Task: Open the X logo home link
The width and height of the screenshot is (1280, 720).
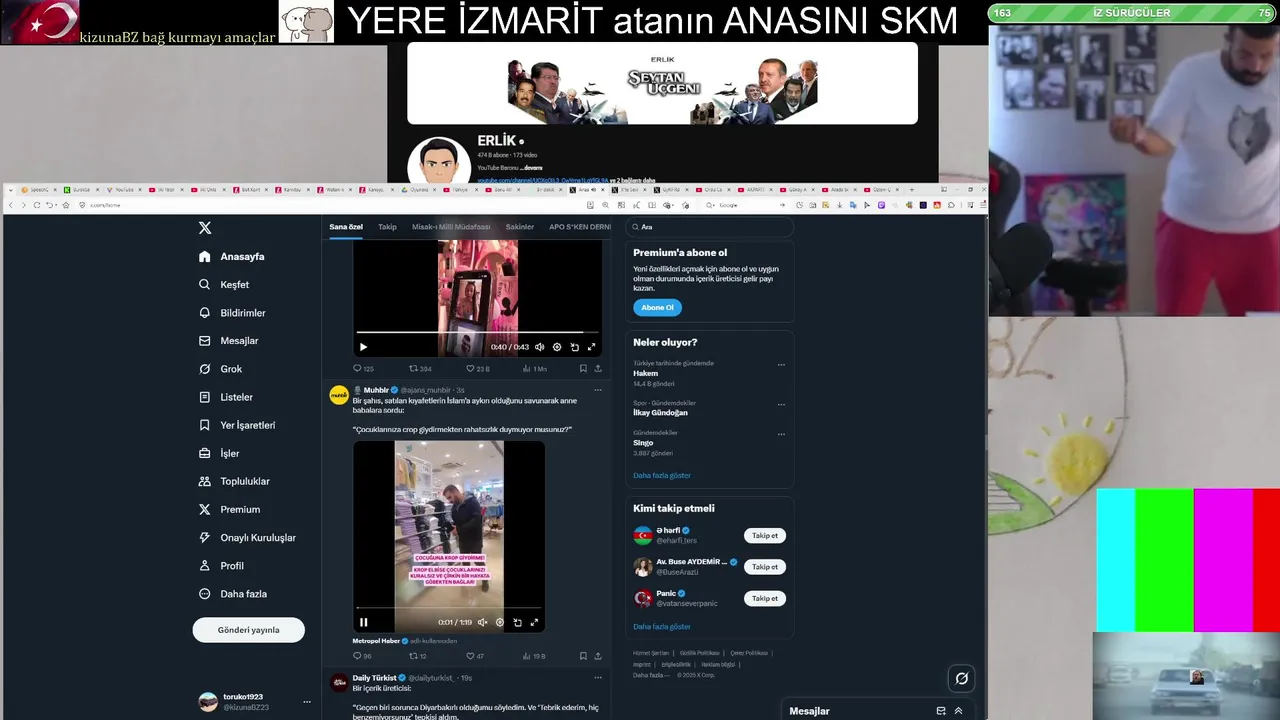Action: coord(205,228)
